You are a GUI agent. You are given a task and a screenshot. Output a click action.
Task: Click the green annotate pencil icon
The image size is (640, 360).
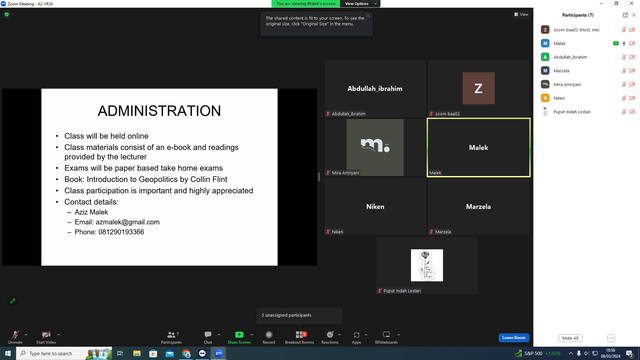pos(13,301)
